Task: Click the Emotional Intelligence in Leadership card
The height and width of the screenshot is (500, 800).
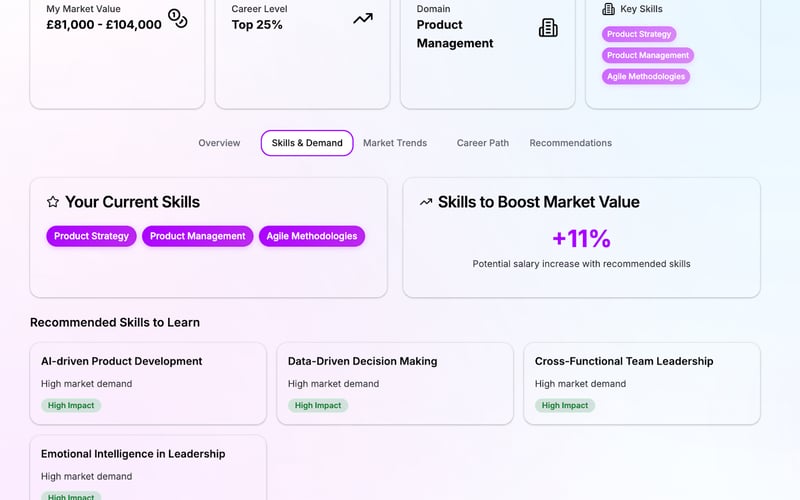Action: point(148,468)
